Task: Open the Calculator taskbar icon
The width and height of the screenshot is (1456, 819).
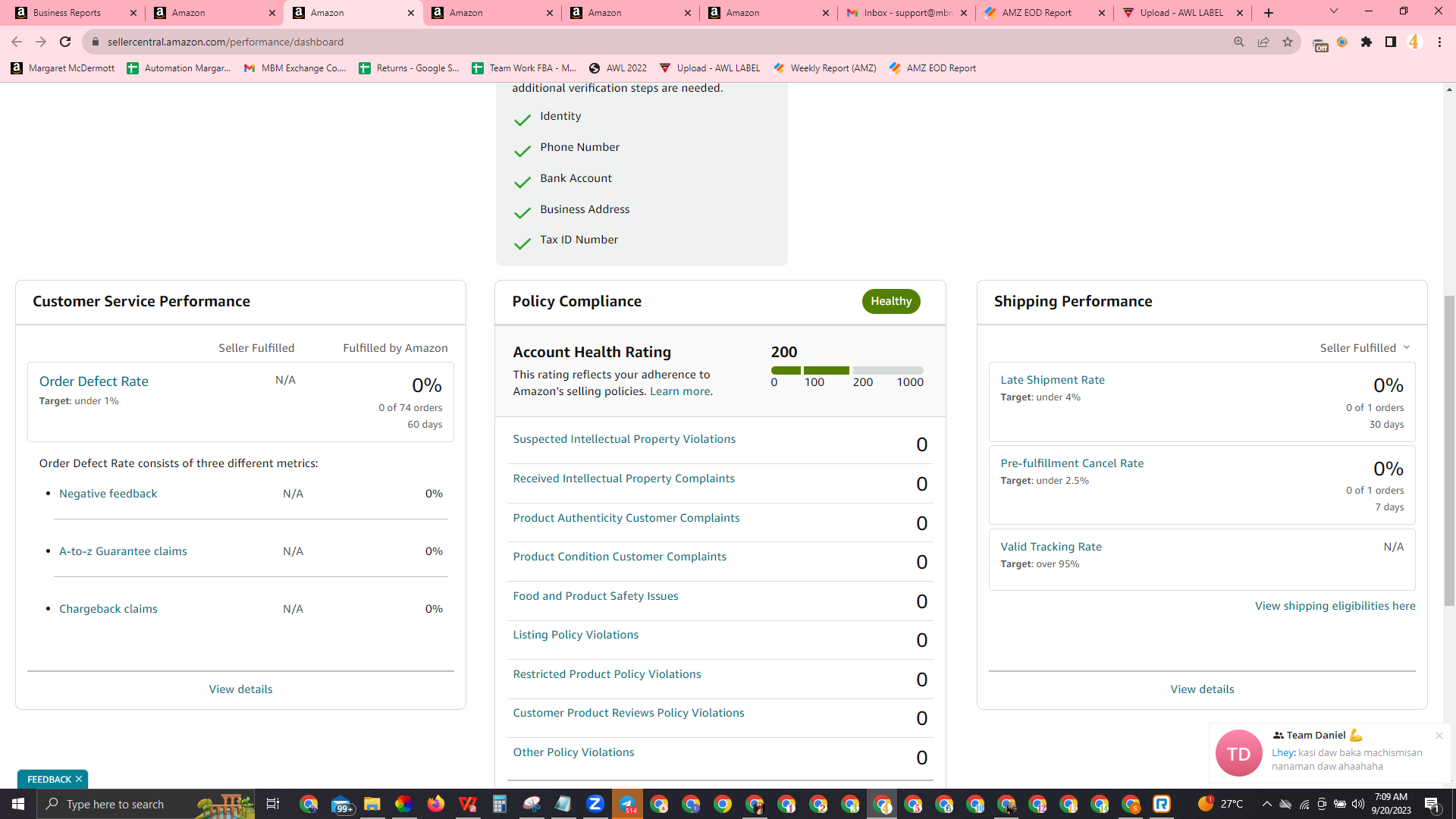Action: [499, 804]
